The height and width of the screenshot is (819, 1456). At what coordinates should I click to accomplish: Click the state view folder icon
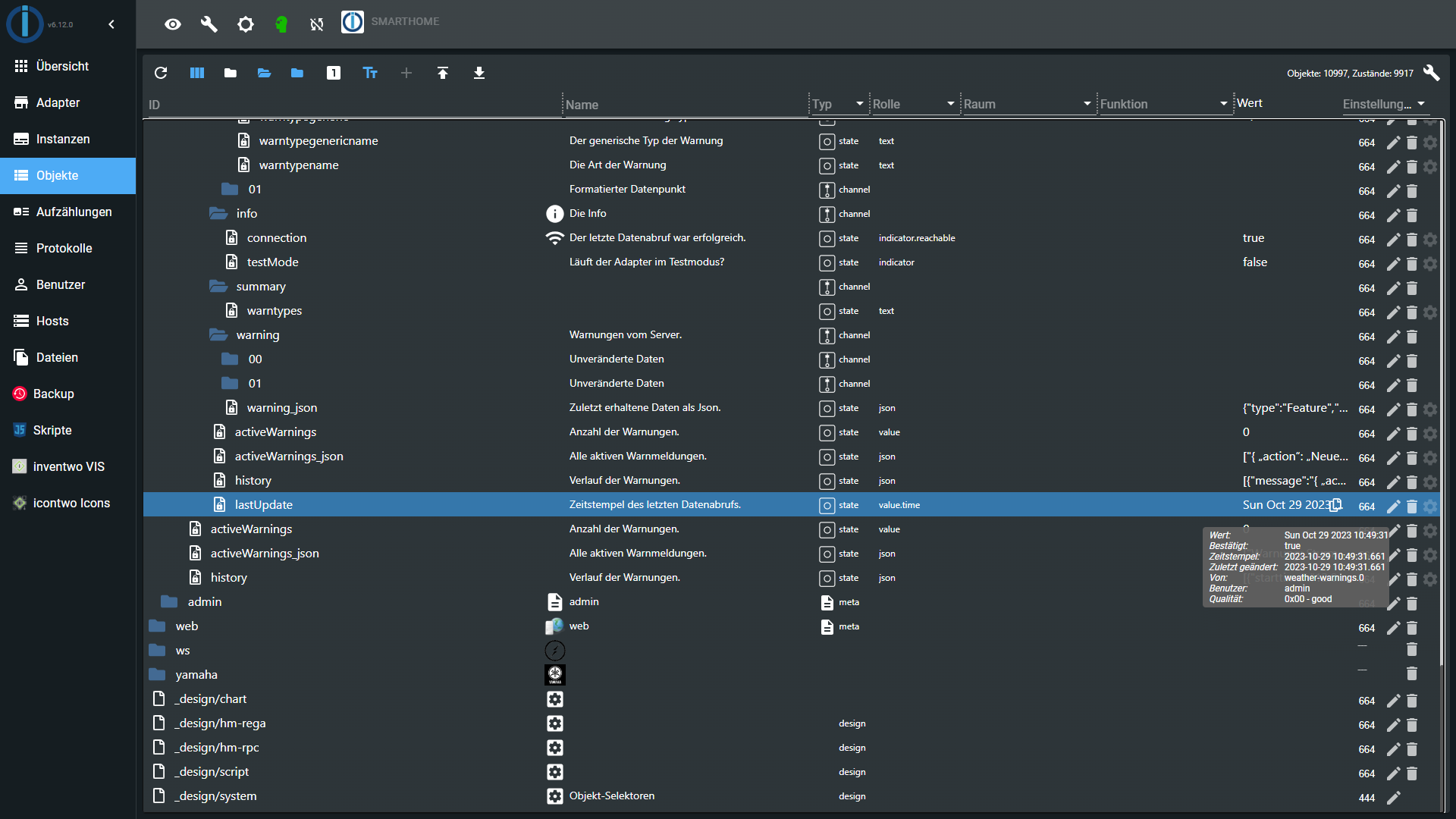(297, 73)
